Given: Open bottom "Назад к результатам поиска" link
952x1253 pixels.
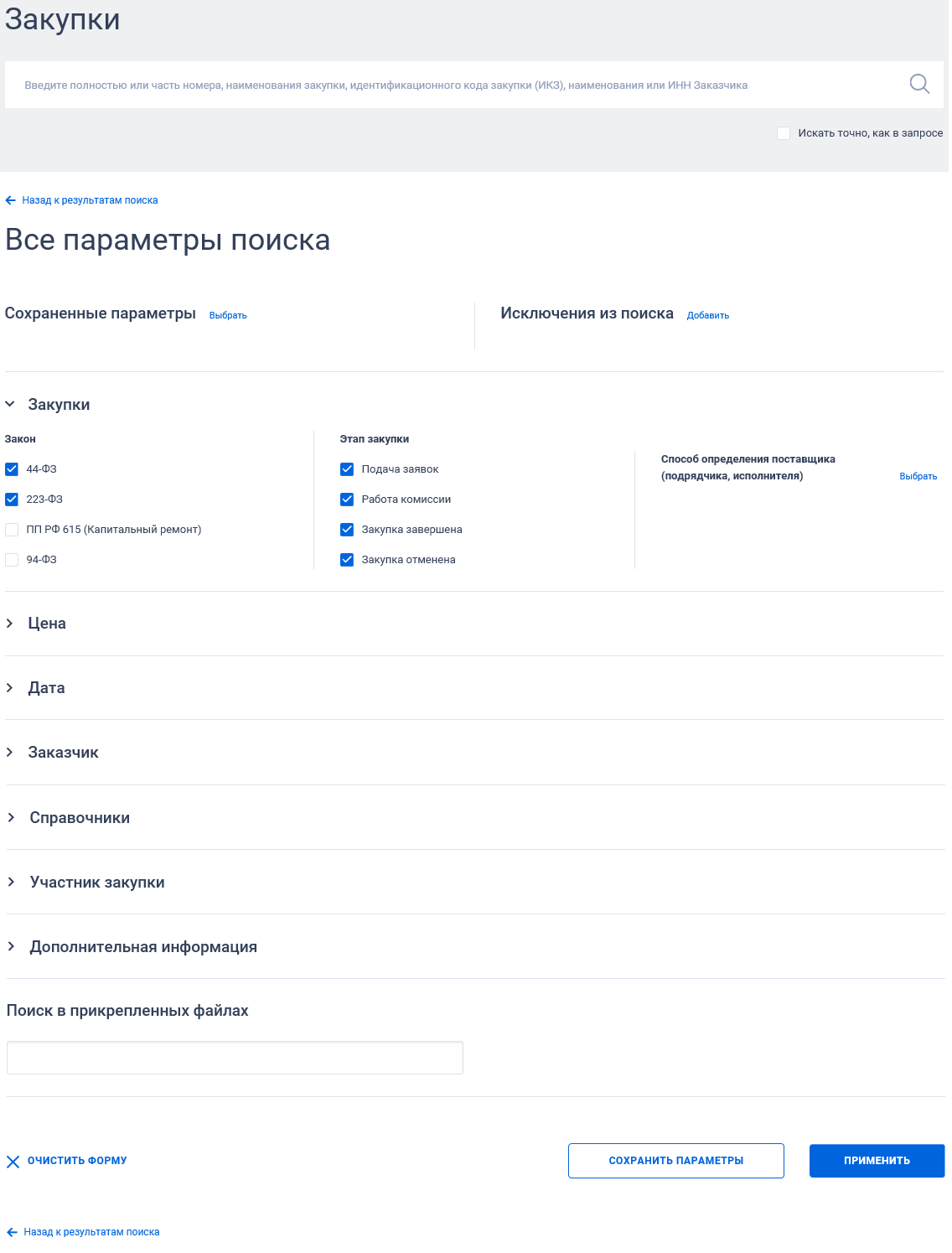Looking at the screenshot, I should coord(91,1232).
